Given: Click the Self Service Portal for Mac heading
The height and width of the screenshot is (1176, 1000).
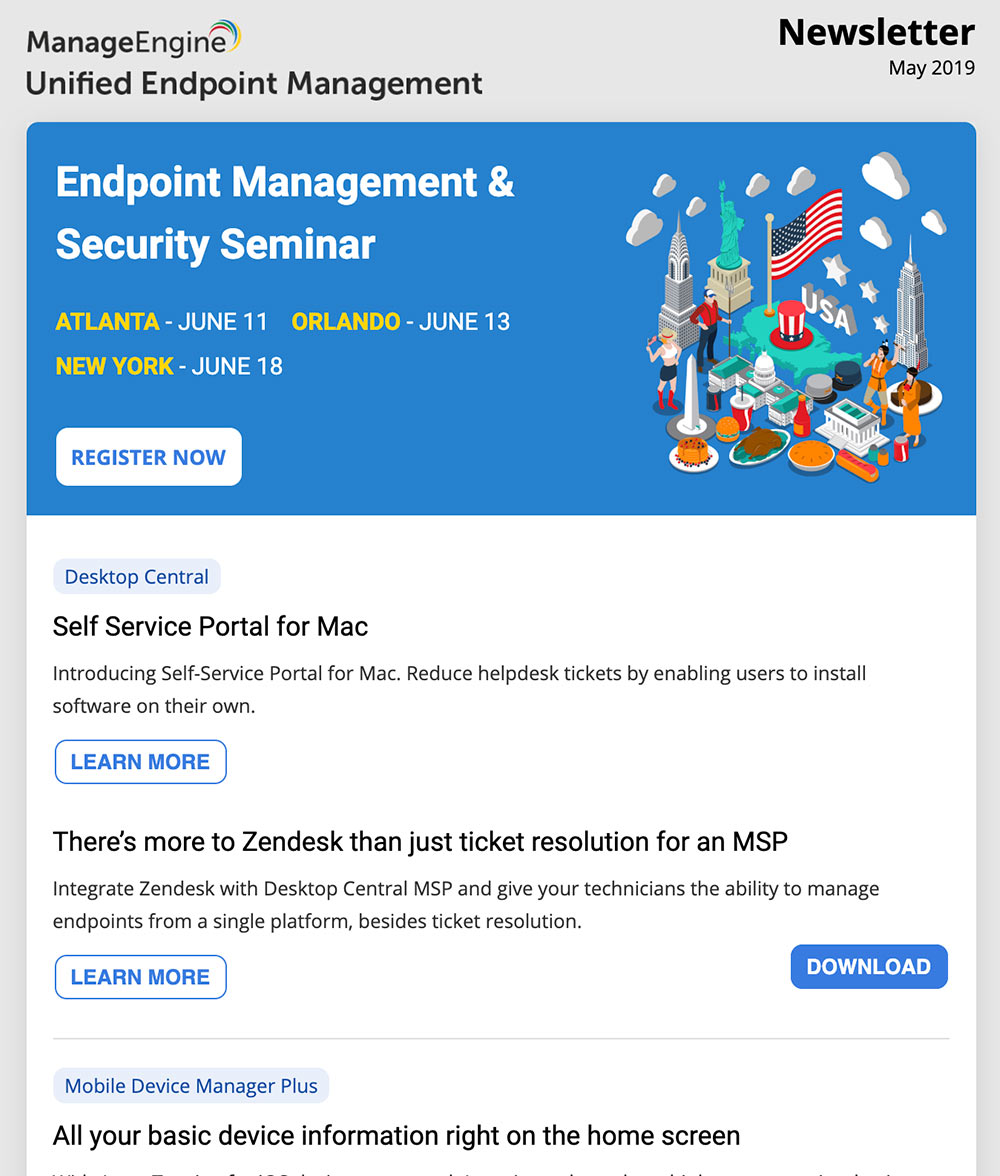Looking at the screenshot, I should coord(210,626).
